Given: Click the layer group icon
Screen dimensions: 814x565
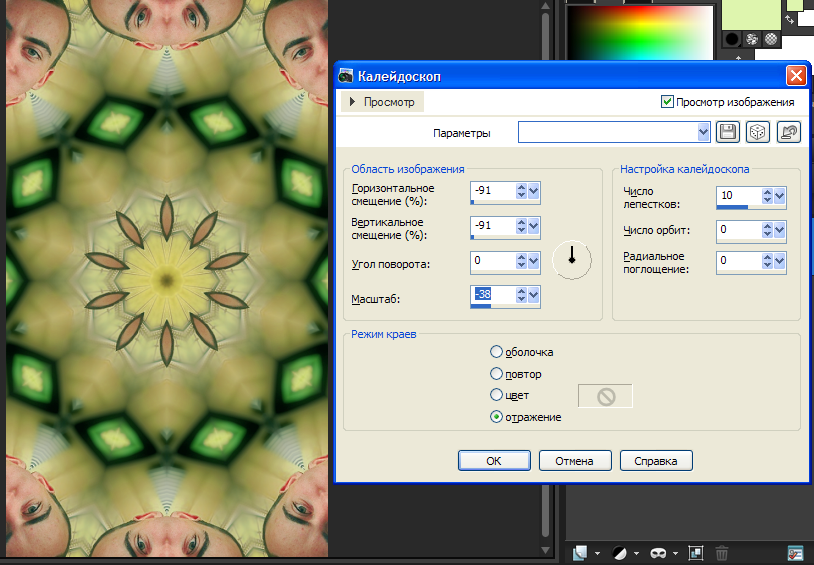Looking at the screenshot, I should (695, 553).
